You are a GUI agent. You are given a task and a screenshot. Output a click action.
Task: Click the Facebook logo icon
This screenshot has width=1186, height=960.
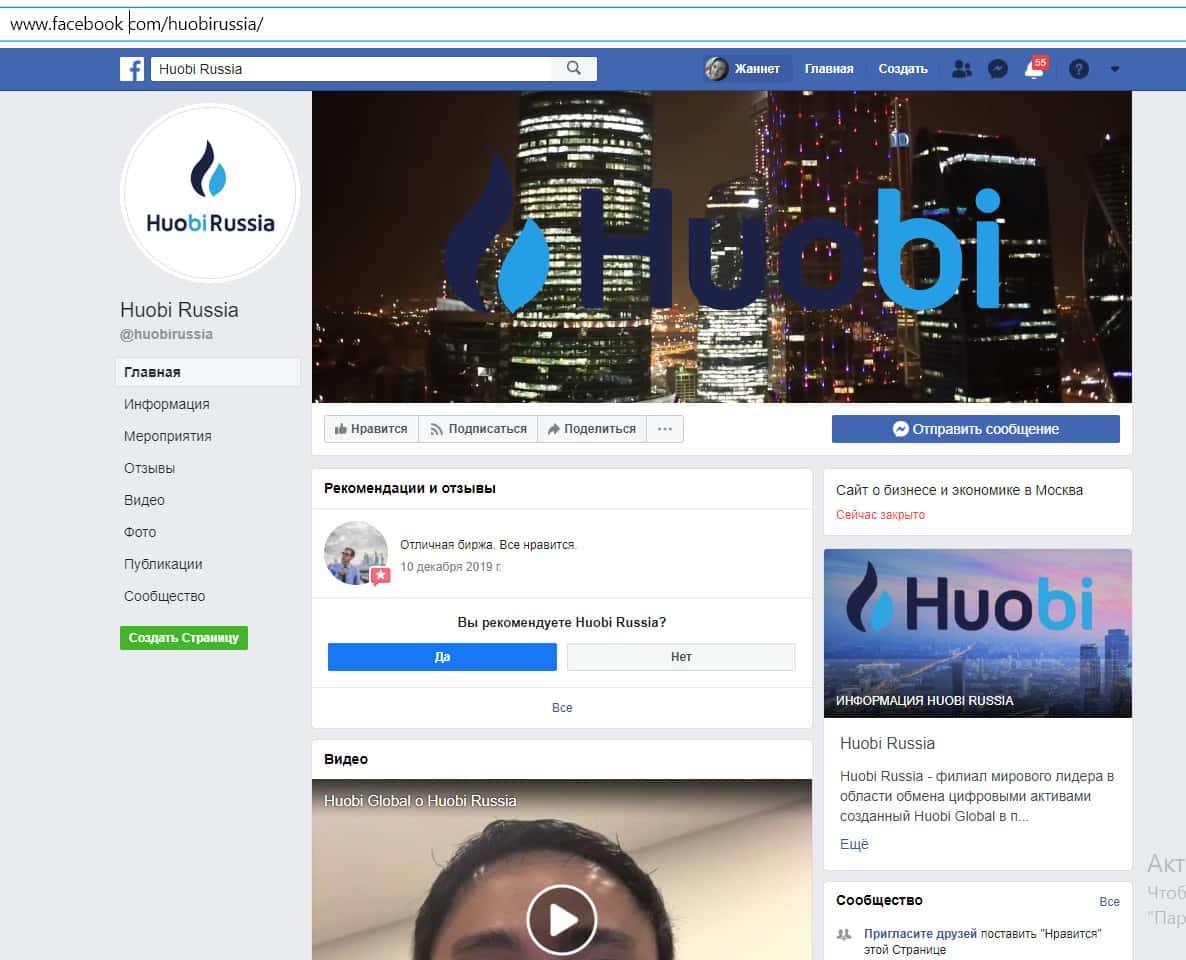(132, 69)
